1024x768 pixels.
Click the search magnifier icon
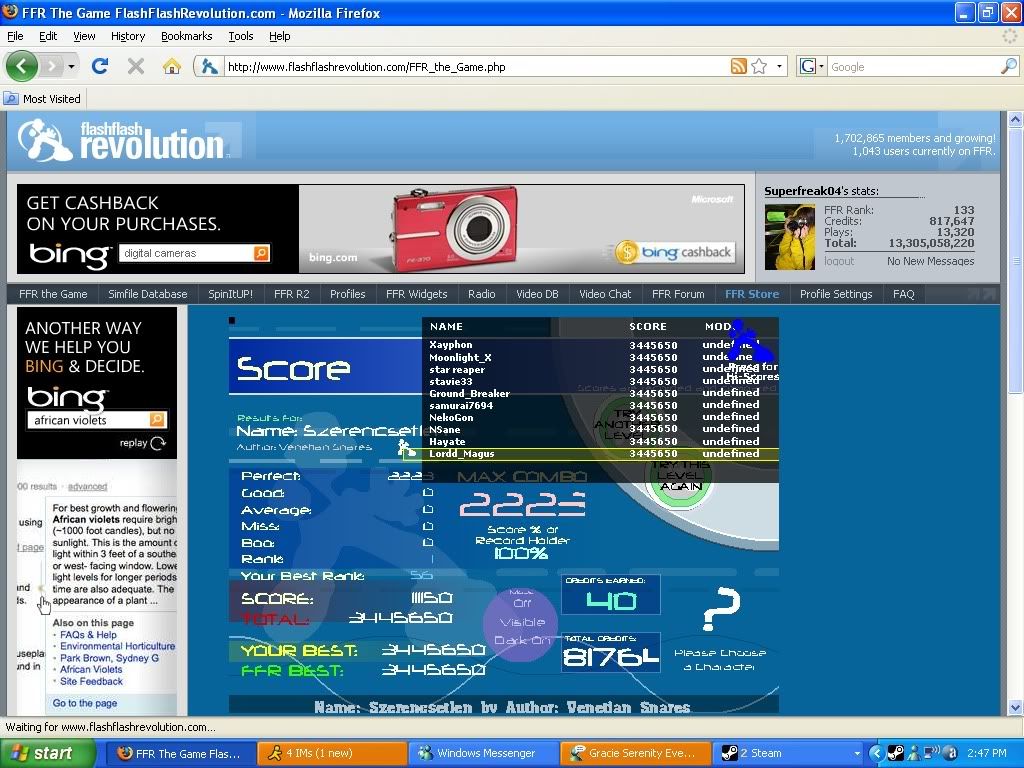click(1008, 67)
